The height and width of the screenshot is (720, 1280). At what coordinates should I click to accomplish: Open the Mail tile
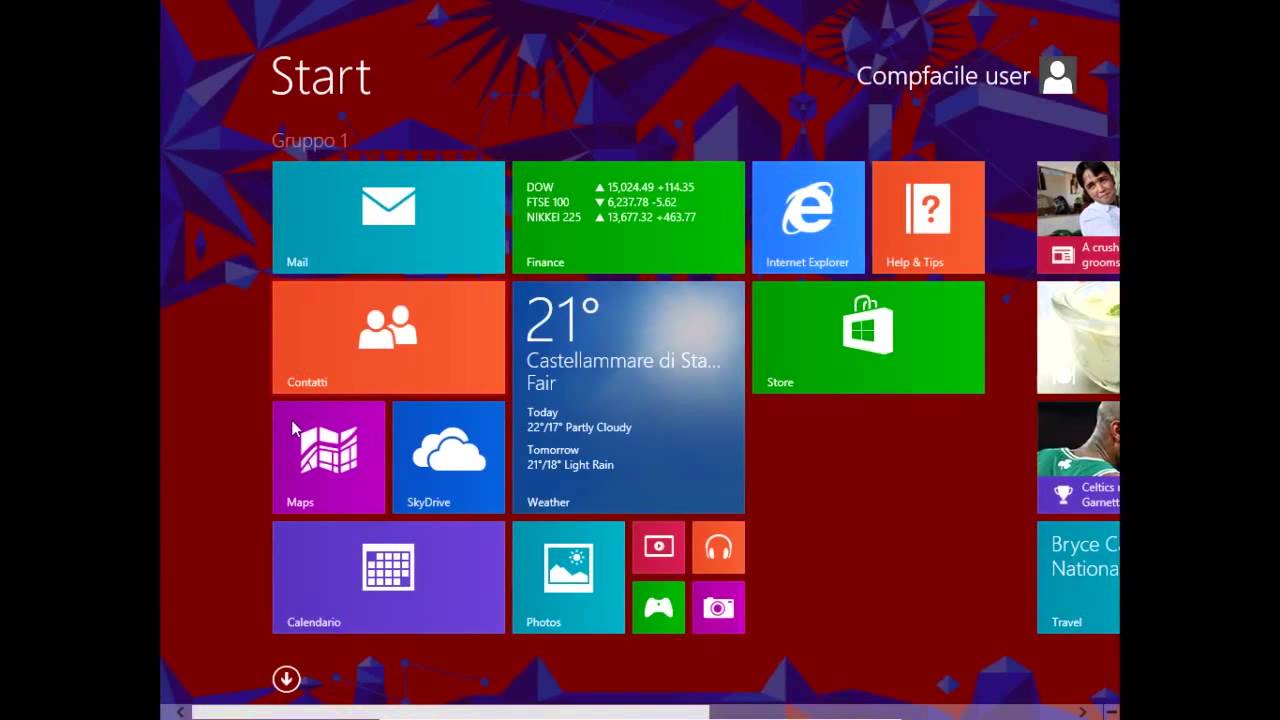pyautogui.click(x=388, y=217)
